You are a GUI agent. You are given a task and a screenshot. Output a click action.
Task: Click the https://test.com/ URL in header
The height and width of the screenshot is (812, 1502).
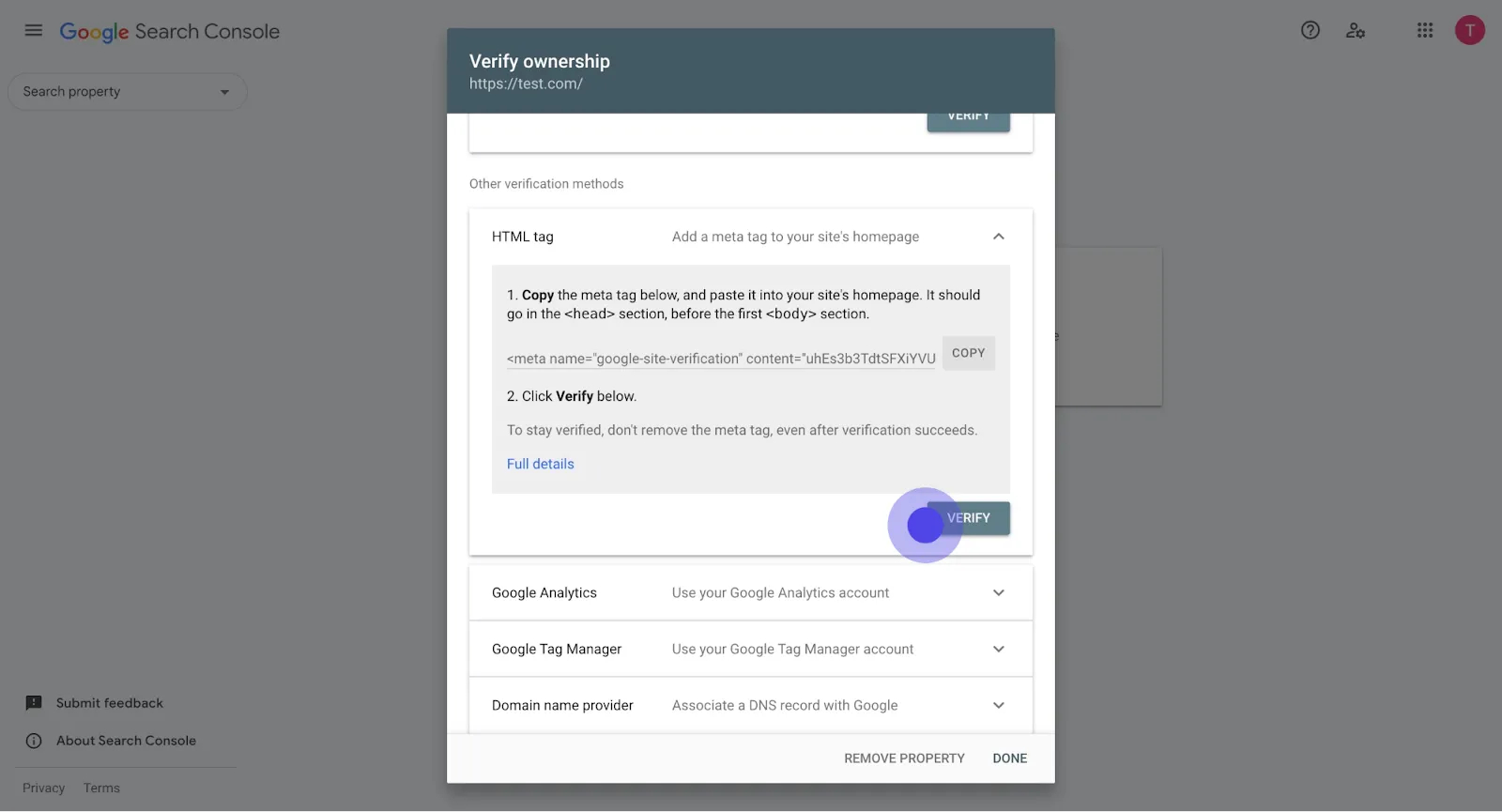click(x=527, y=84)
